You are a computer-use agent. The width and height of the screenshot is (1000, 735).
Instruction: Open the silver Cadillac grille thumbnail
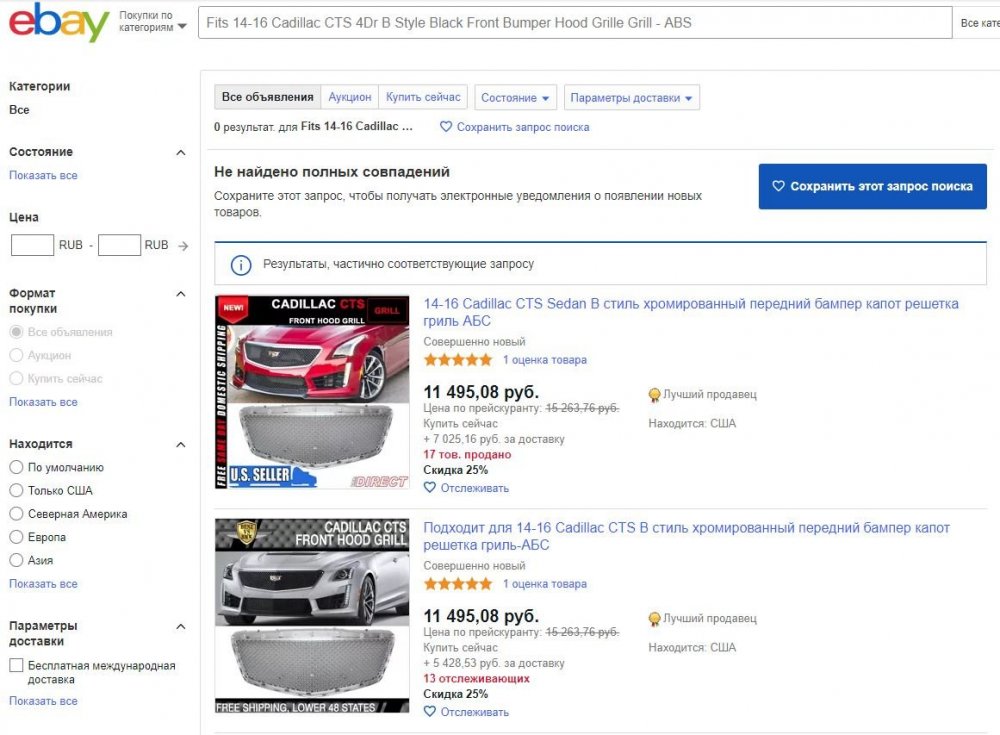click(x=312, y=615)
